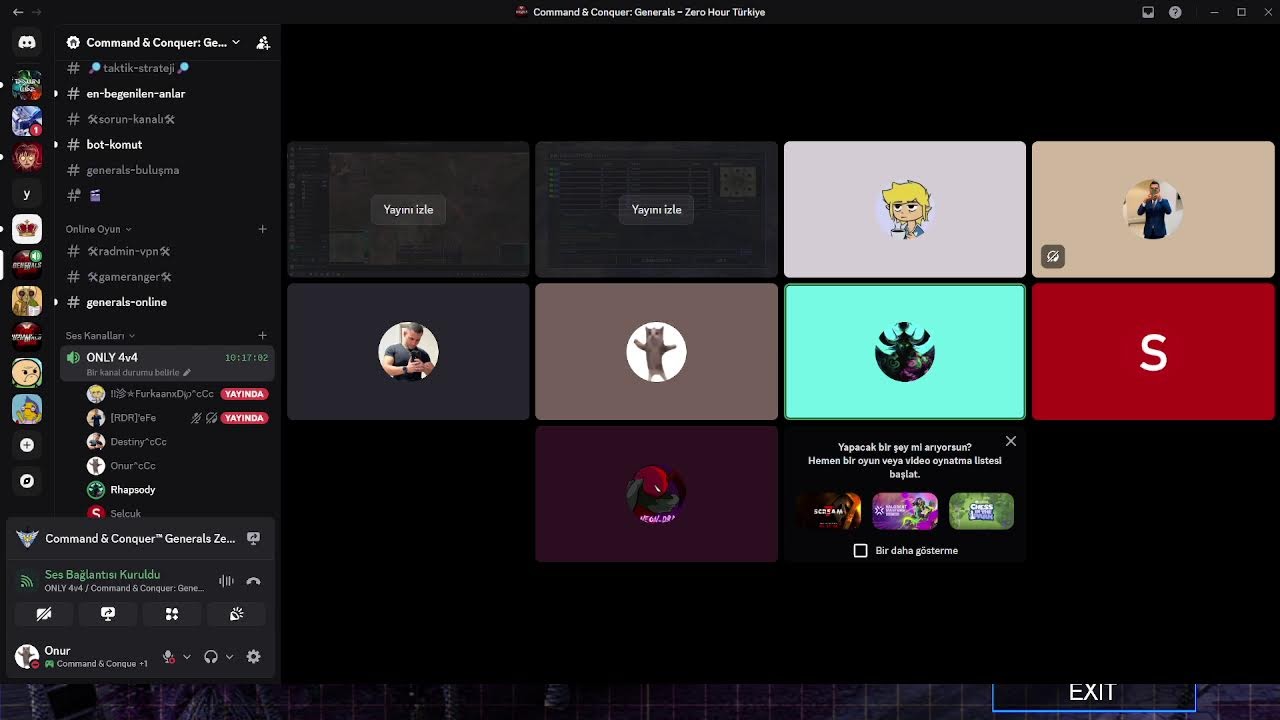1280x720 pixels.
Task: Add a channel to Online Oyun category
Action: 263,229
